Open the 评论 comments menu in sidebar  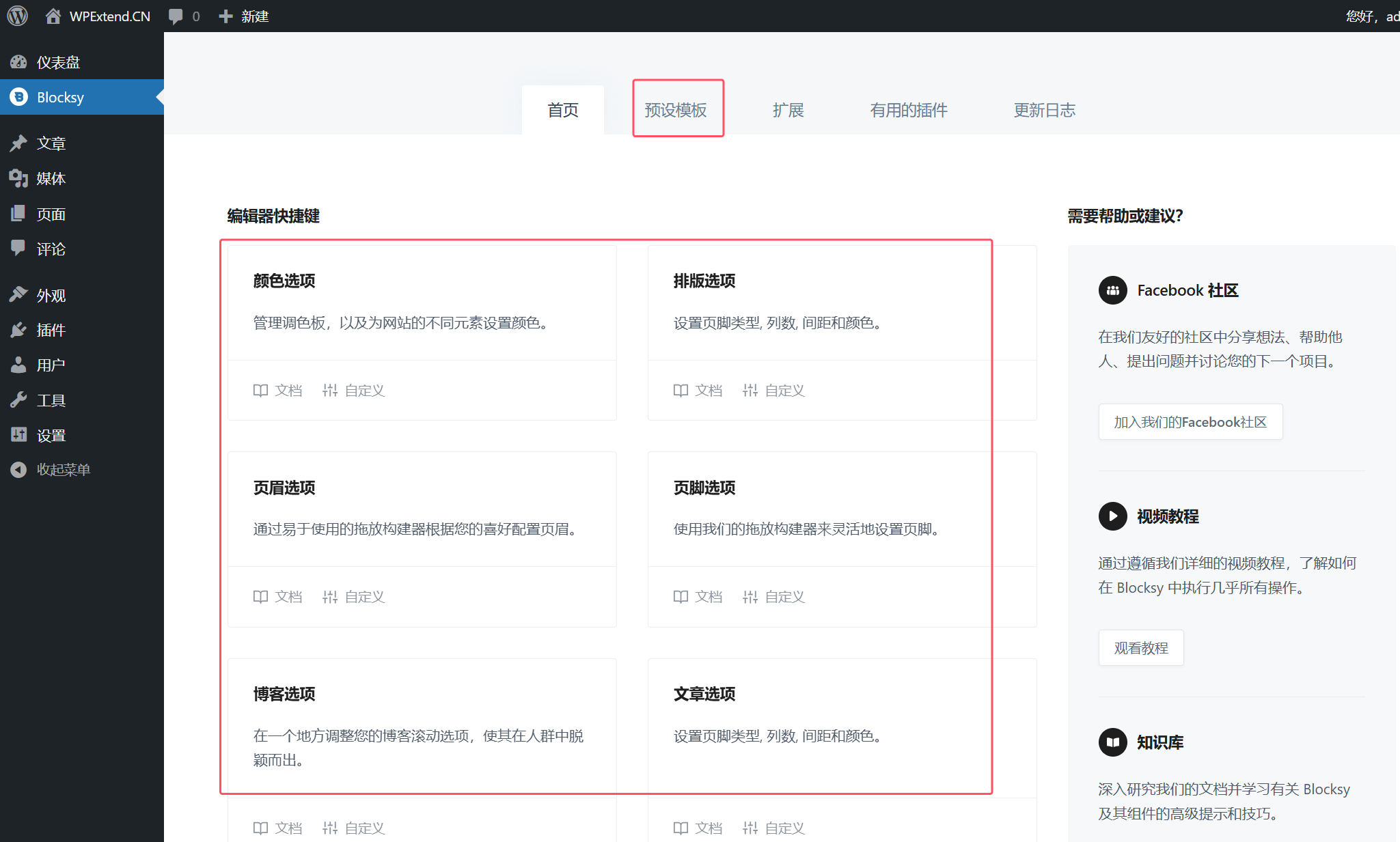click(x=82, y=249)
